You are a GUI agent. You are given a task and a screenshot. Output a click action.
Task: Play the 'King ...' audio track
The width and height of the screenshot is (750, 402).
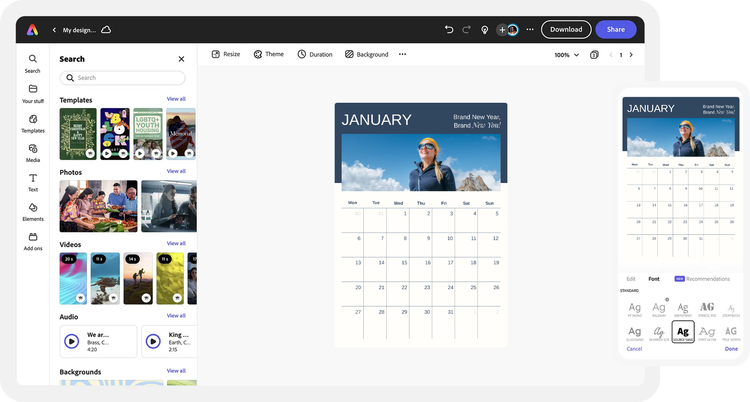[x=153, y=341]
